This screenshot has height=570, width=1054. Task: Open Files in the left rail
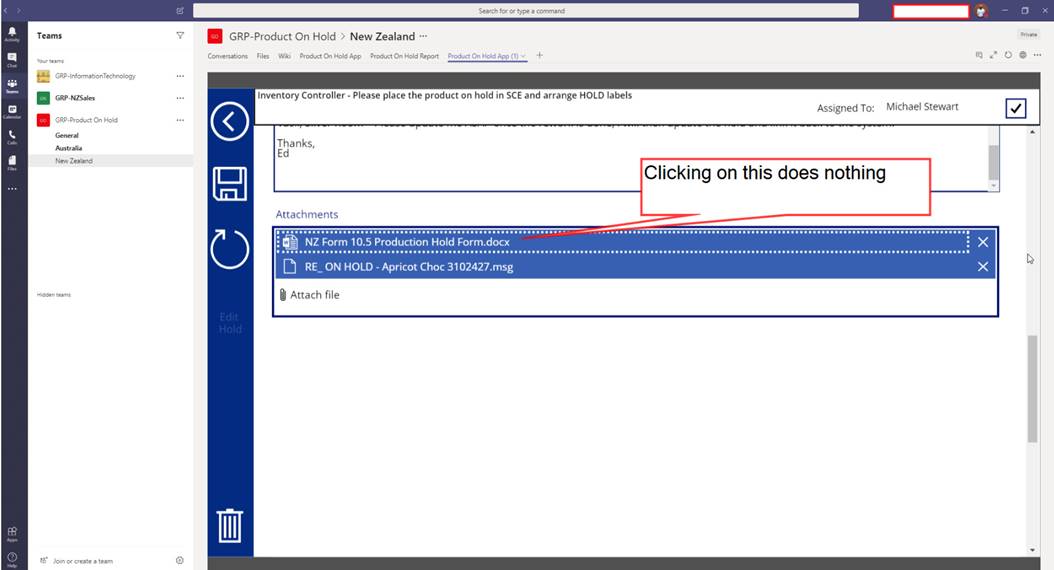tap(12, 163)
